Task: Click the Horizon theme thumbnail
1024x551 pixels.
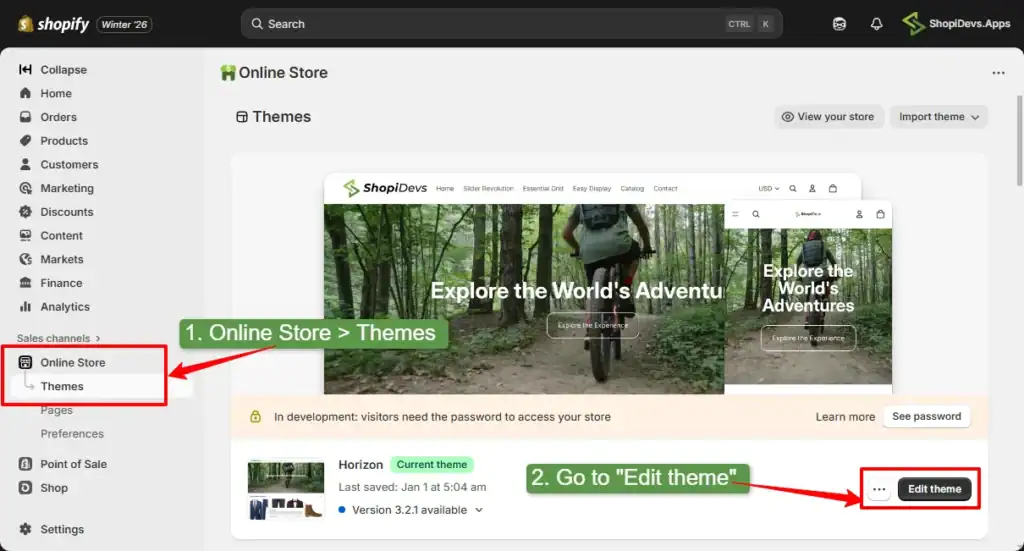Action: (285, 490)
